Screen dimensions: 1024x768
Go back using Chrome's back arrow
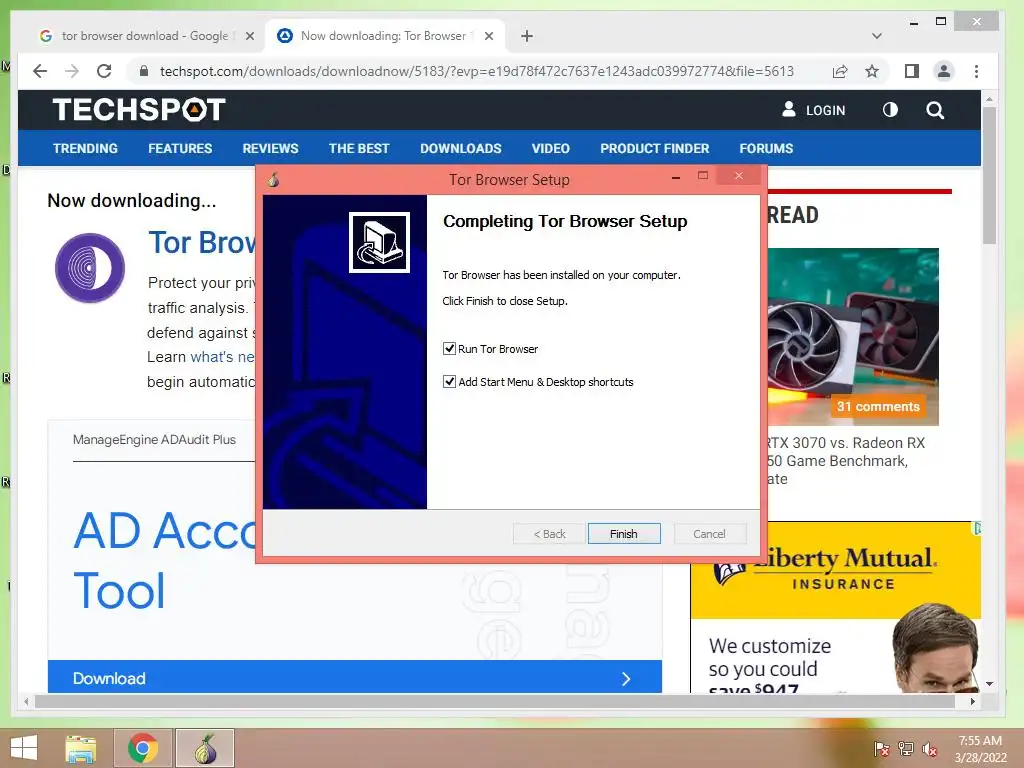pyautogui.click(x=40, y=71)
